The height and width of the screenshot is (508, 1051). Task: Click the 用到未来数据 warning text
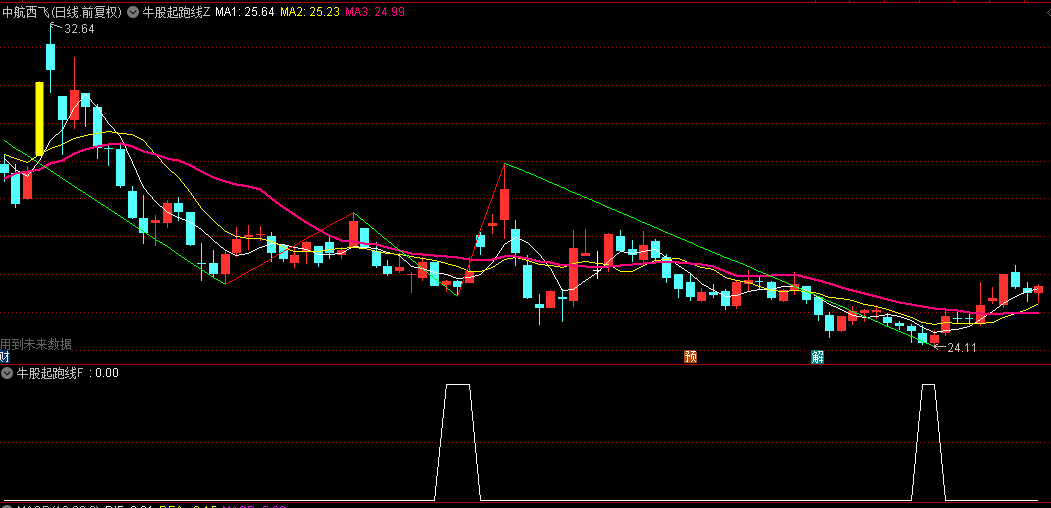pyautogui.click(x=36, y=344)
